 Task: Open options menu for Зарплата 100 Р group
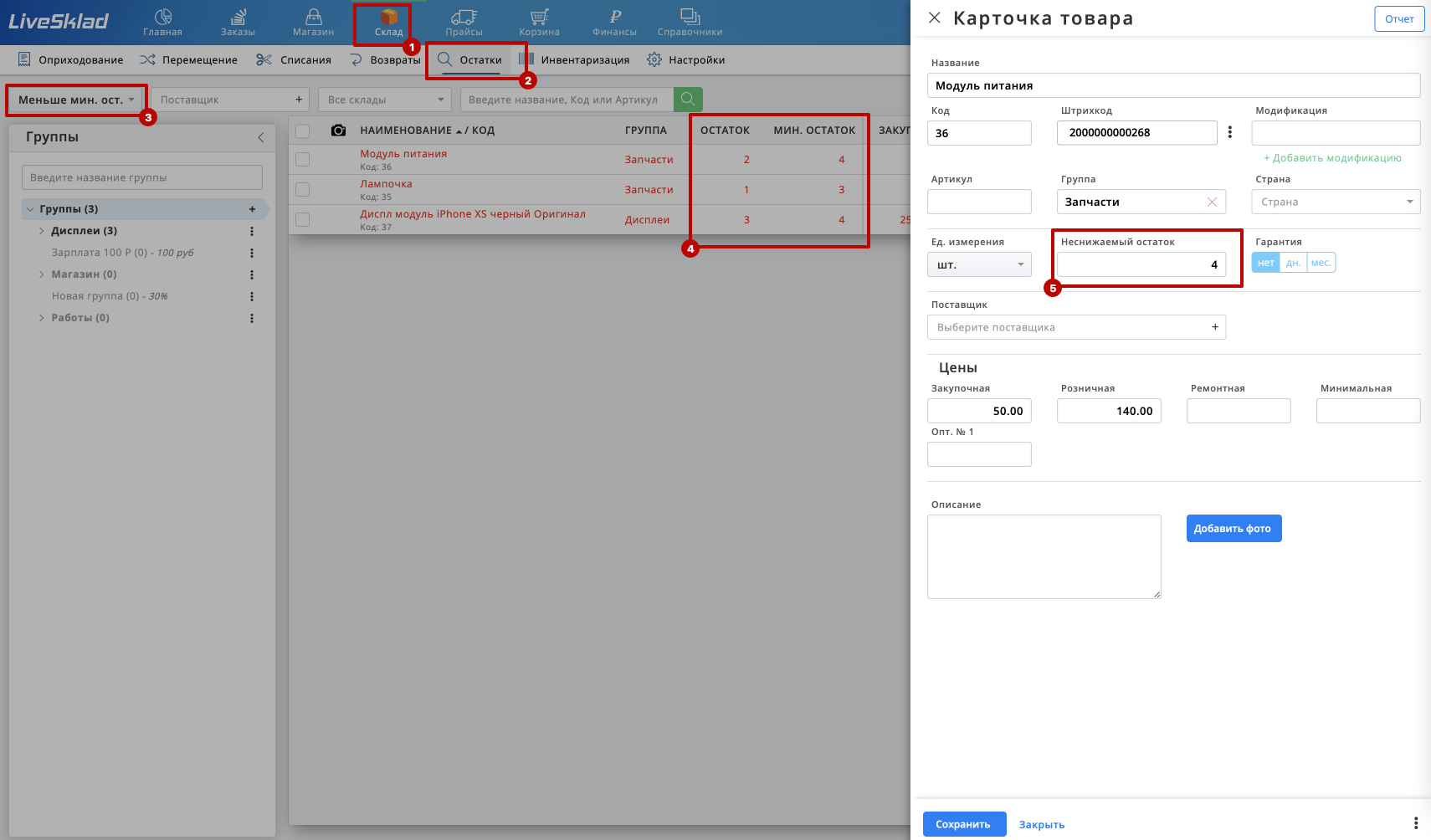point(252,253)
